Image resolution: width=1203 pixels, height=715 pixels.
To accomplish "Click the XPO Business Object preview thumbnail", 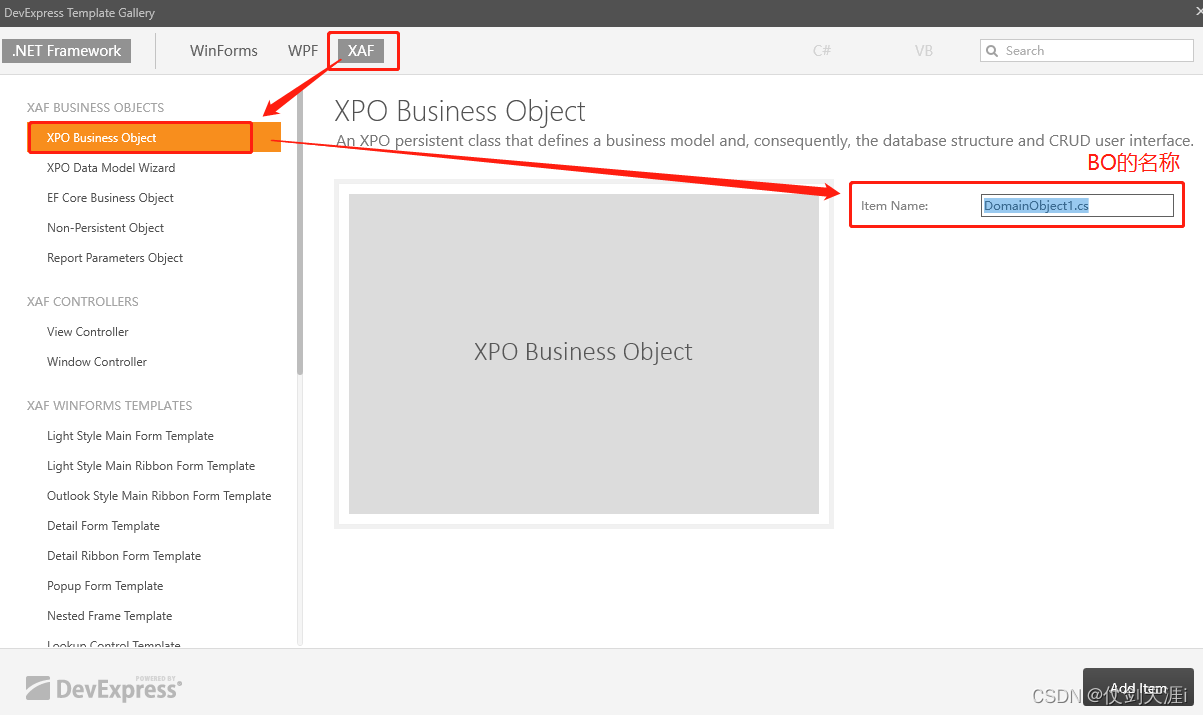I will pyautogui.click(x=584, y=354).
